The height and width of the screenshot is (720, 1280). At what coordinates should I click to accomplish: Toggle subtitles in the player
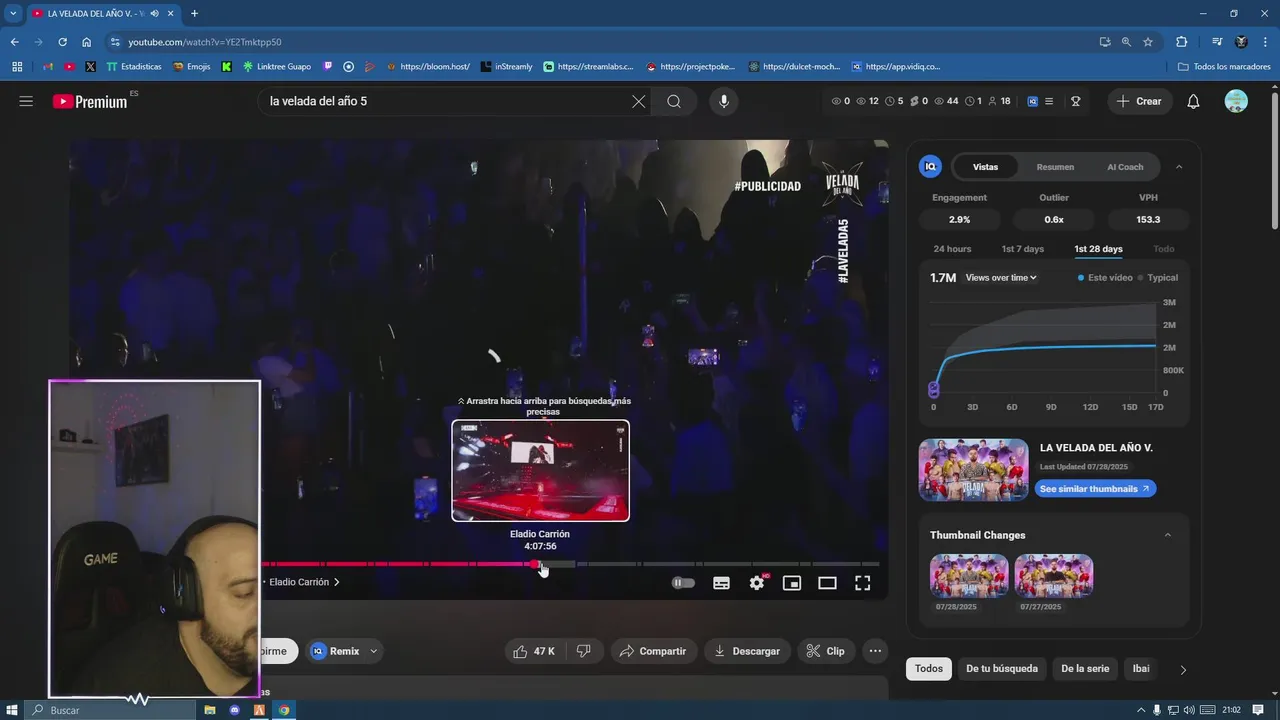[721, 582]
